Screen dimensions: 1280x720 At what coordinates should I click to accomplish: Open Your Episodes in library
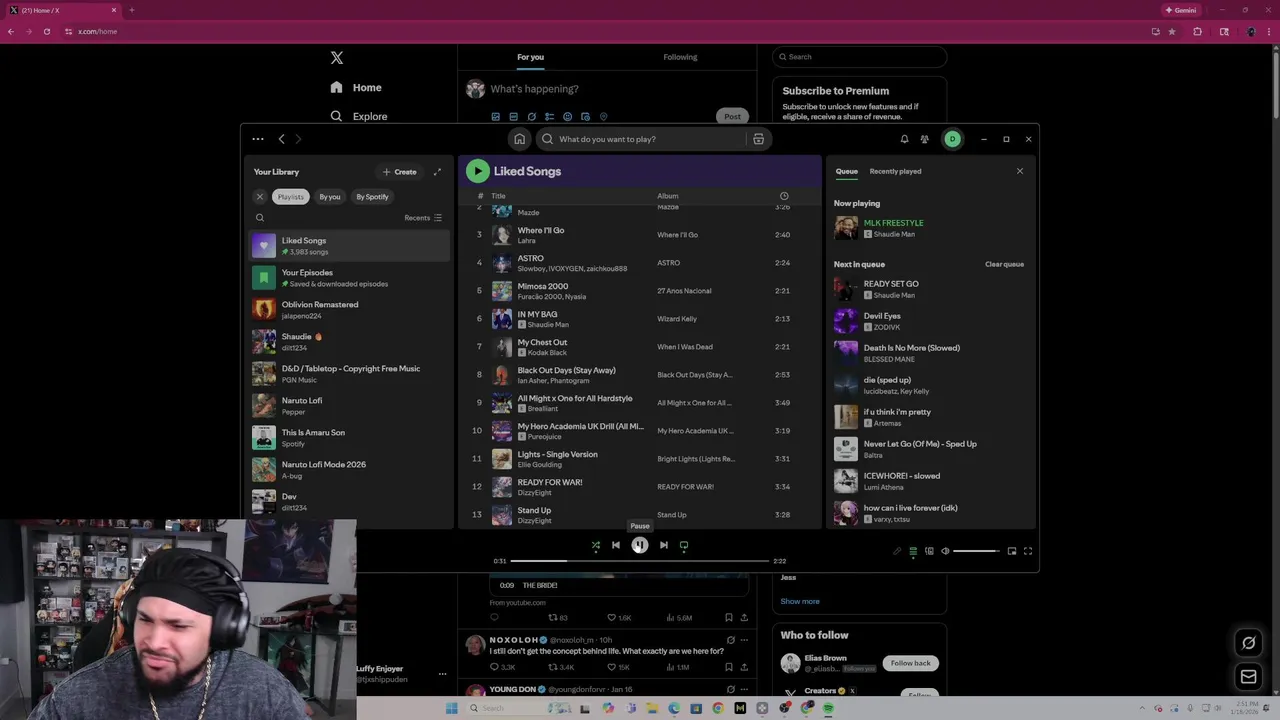[349, 278]
